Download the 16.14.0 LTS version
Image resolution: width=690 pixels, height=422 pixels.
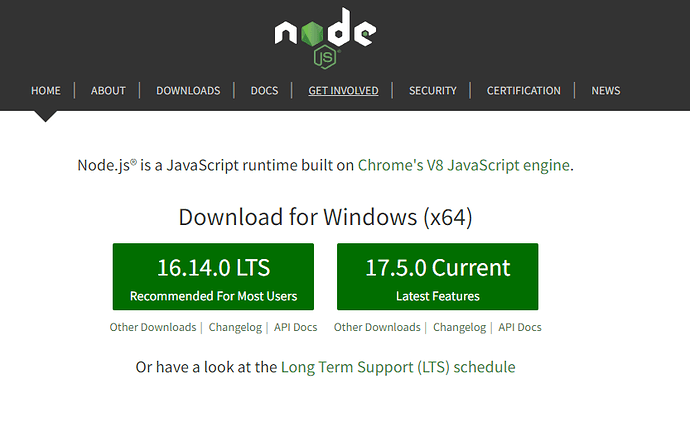(x=213, y=276)
